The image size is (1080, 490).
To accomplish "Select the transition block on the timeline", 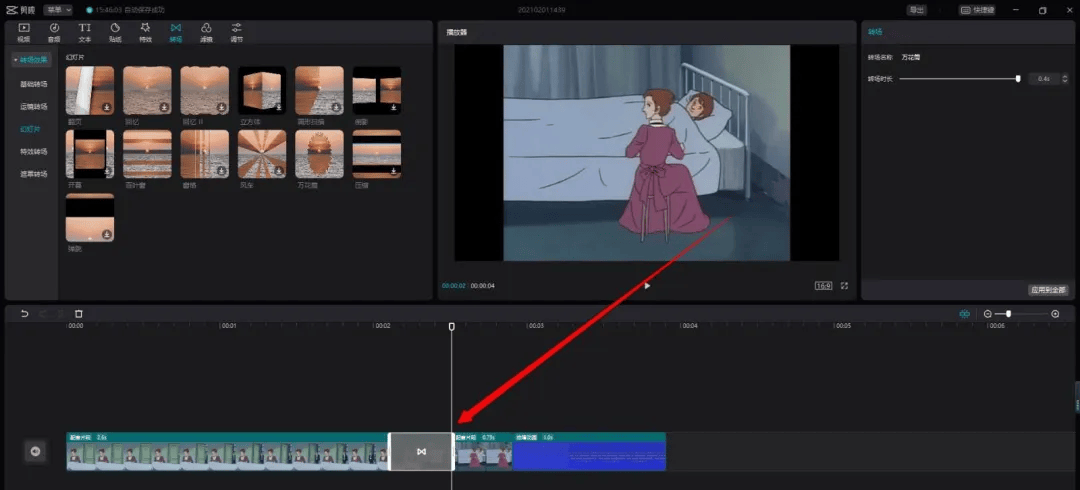I will point(422,451).
